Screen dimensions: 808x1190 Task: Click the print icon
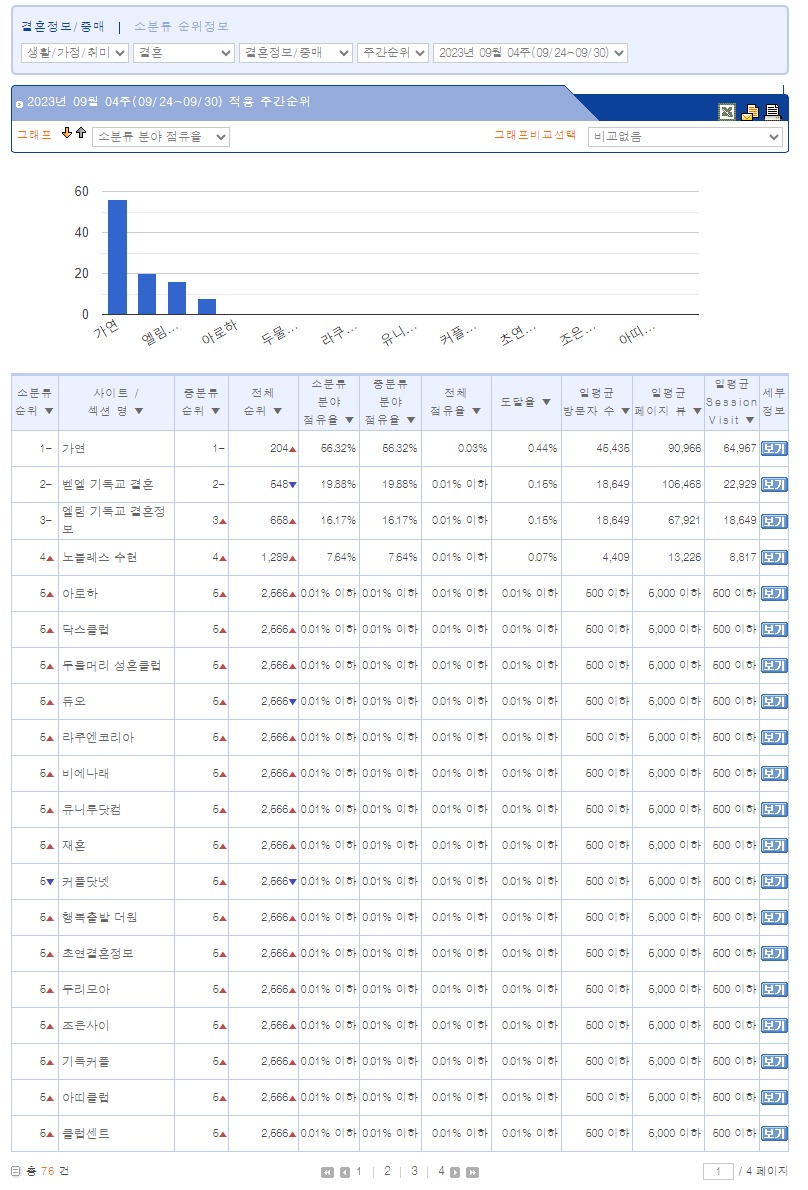coord(772,112)
